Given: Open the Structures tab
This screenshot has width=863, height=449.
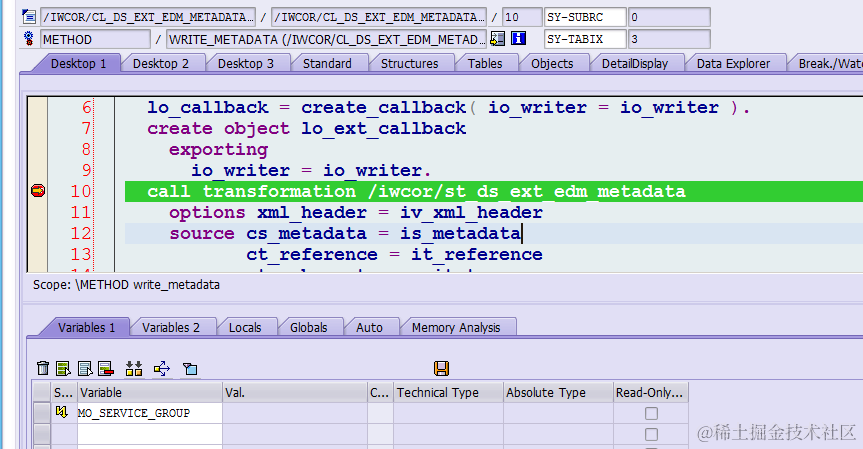Looking at the screenshot, I should tap(409, 63).
